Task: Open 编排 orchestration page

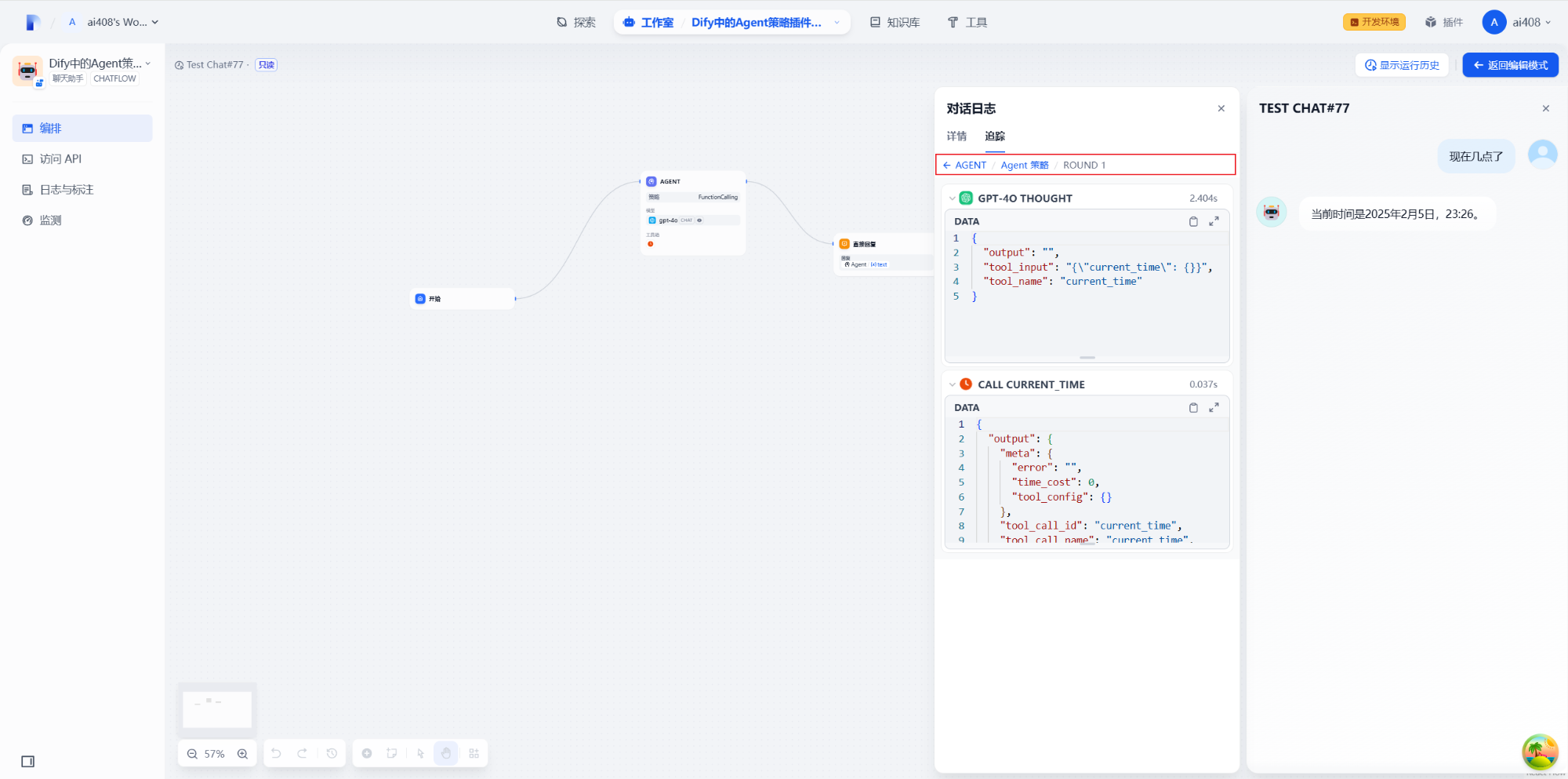Action: [82, 128]
